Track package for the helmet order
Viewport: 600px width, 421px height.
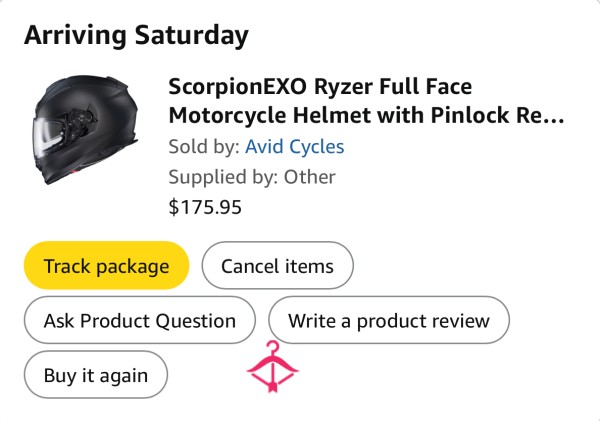pyautogui.click(x=106, y=266)
